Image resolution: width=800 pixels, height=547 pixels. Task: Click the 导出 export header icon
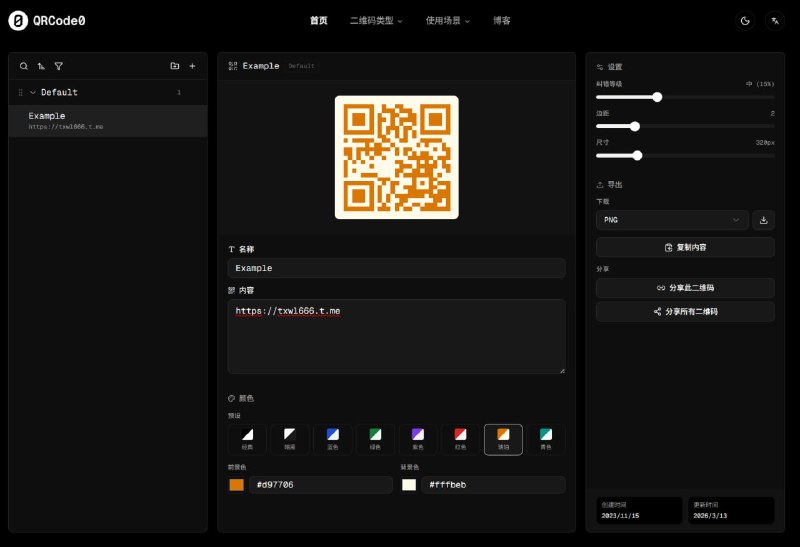point(599,185)
